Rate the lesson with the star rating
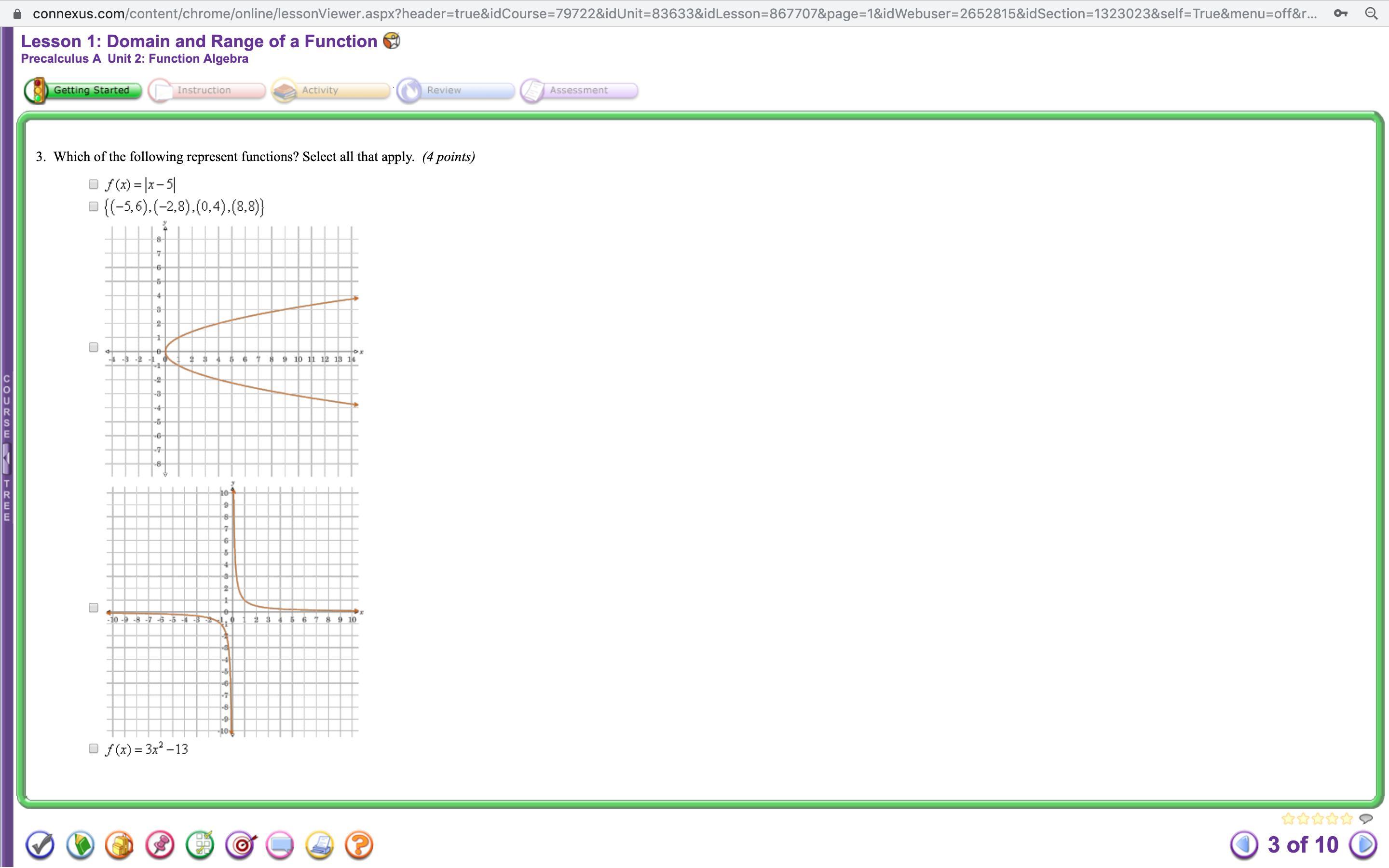Image resolution: width=1389 pixels, height=868 pixels. point(1317,819)
